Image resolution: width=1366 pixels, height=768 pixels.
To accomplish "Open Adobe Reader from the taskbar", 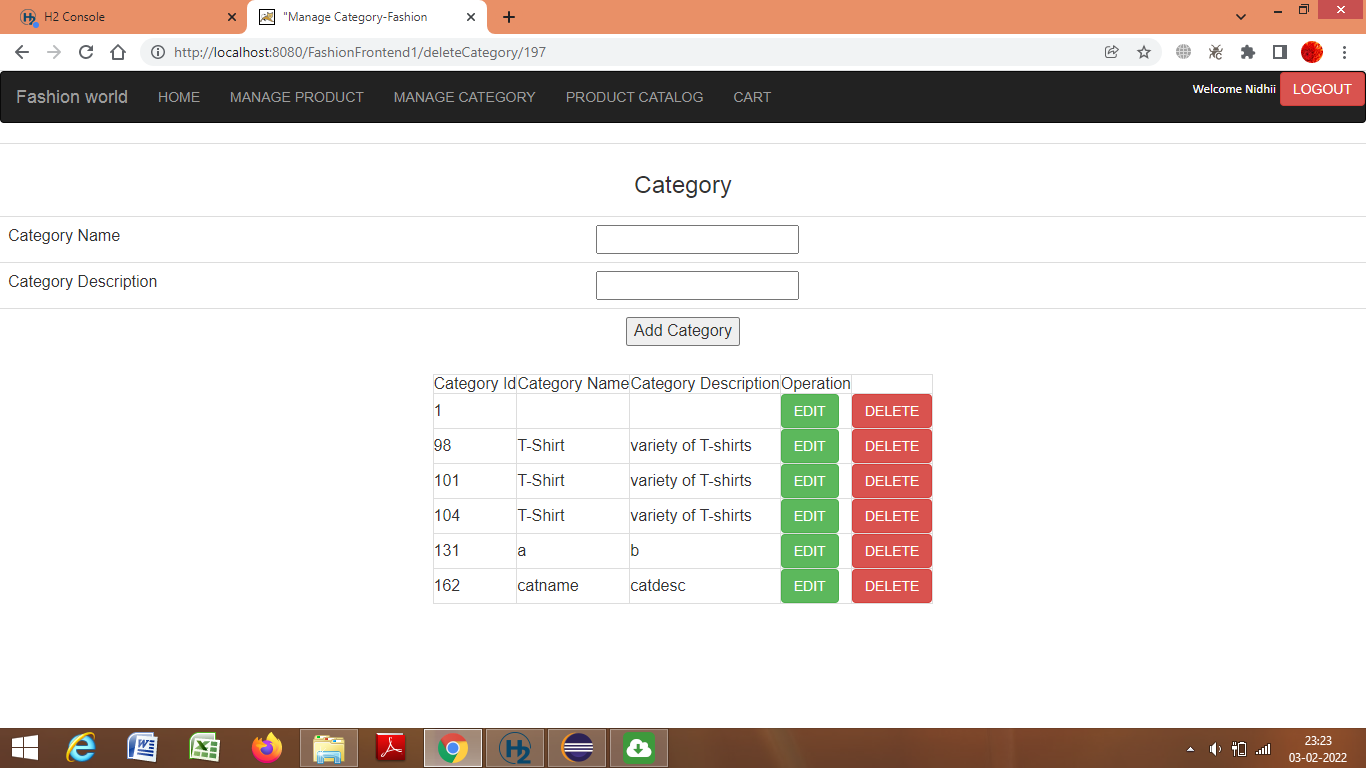I will pos(390,747).
